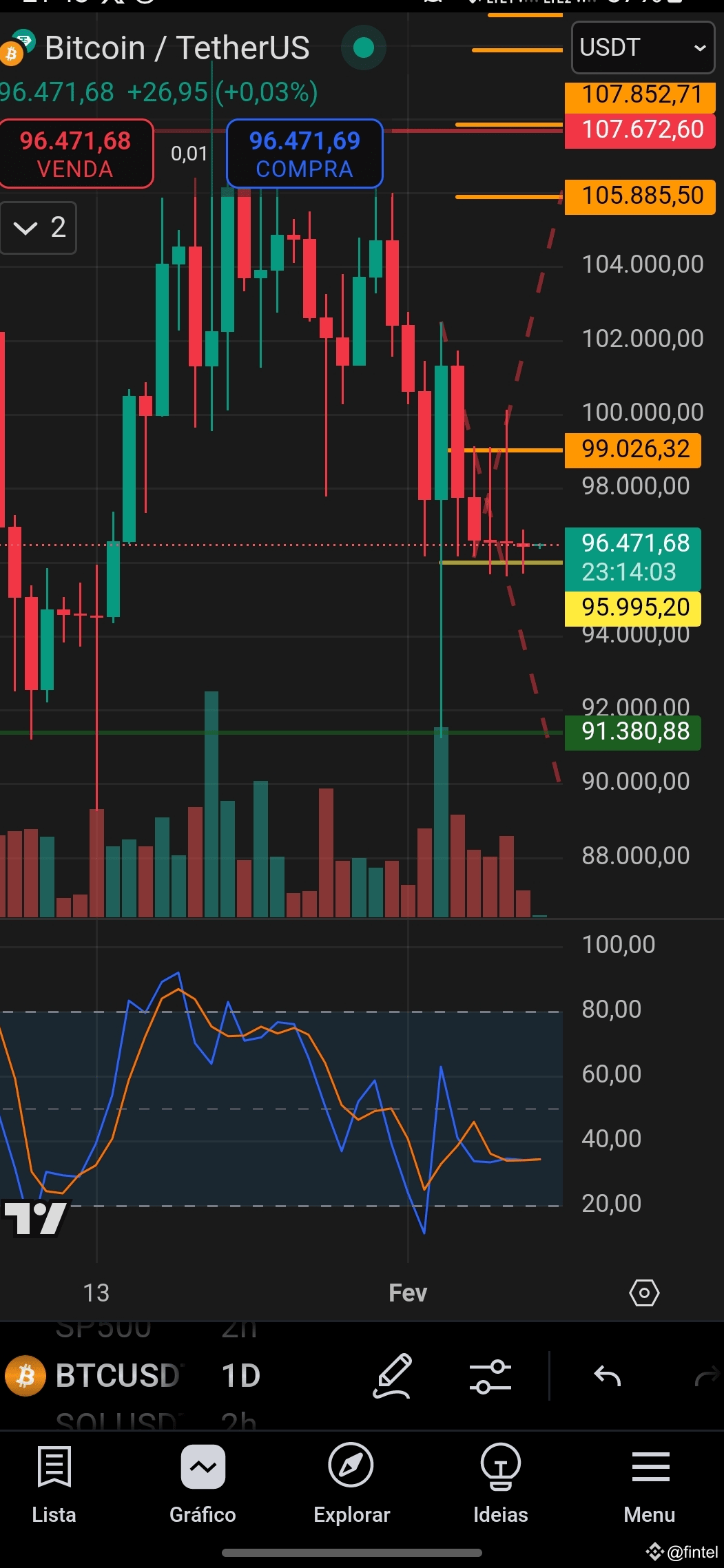
Task: Switch to the Lista tab
Action: [x=54, y=1485]
